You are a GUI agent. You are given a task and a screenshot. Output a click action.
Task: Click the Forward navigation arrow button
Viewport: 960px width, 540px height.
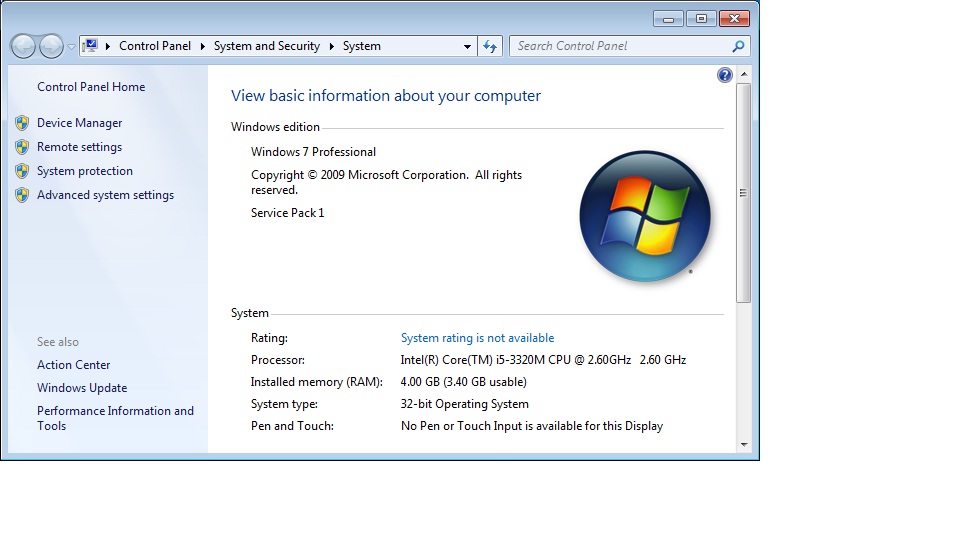pos(51,46)
